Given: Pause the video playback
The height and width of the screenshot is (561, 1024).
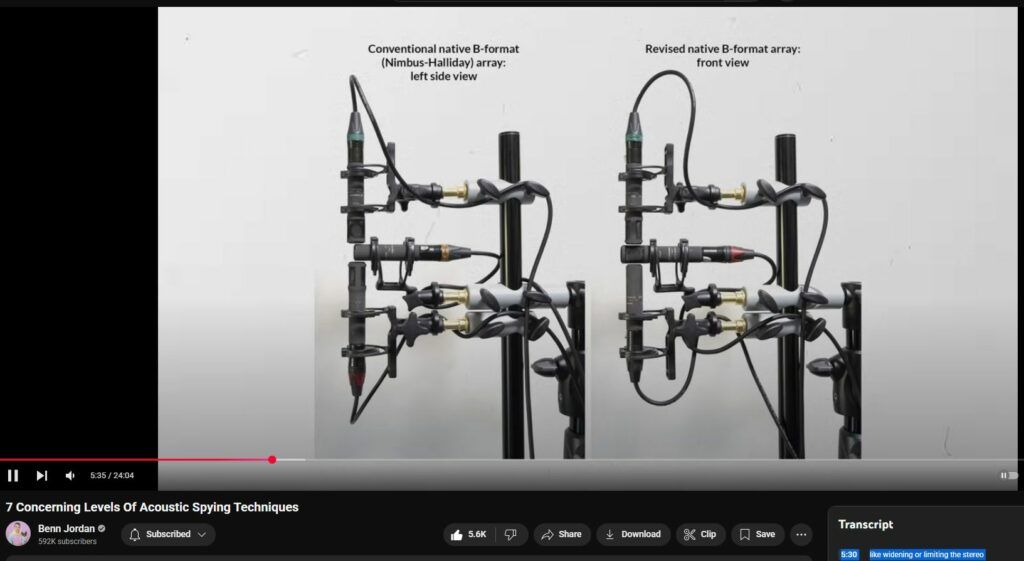Looking at the screenshot, I should (13, 476).
